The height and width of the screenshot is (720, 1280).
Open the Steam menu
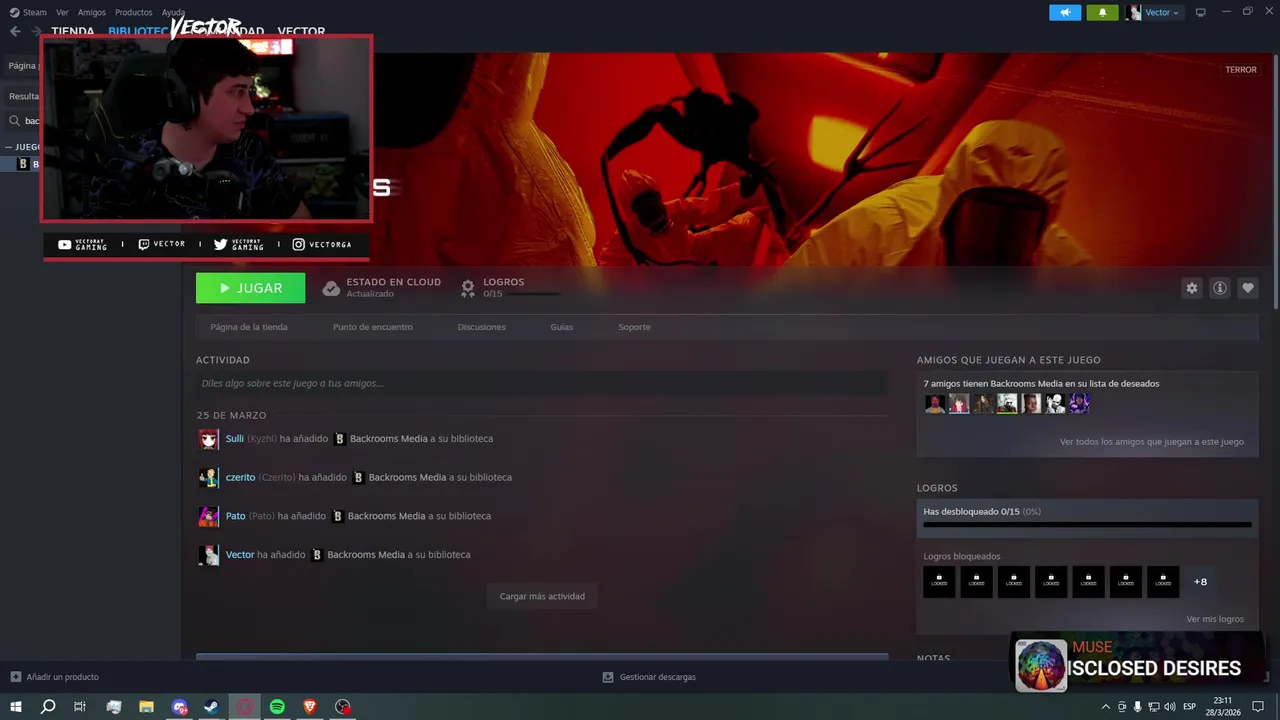click(28, 12)
